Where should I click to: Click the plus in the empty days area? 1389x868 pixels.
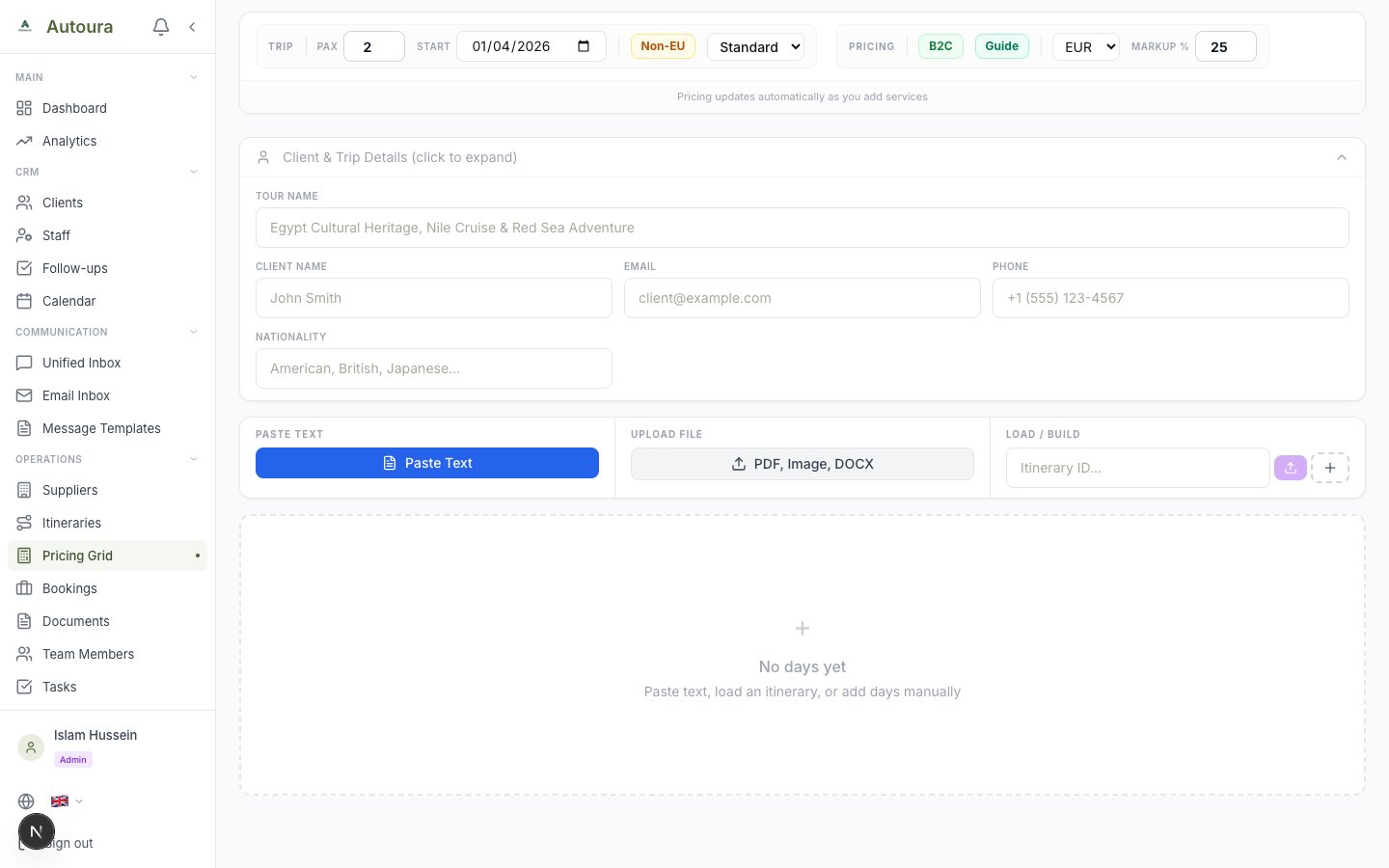[x=803, y=629]
